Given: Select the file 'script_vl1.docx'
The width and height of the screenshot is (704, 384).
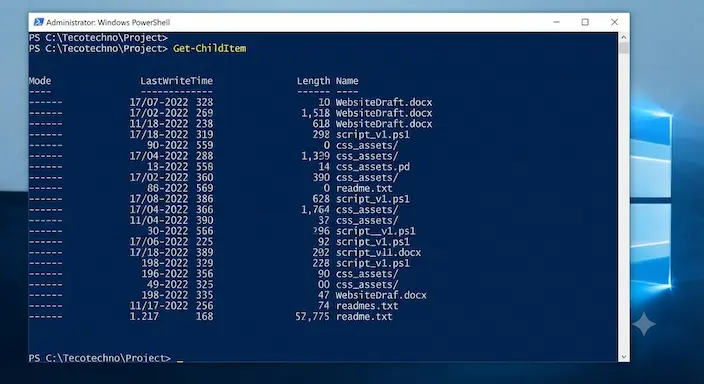Looking at the screenshot, I should (x=378, y=253).
